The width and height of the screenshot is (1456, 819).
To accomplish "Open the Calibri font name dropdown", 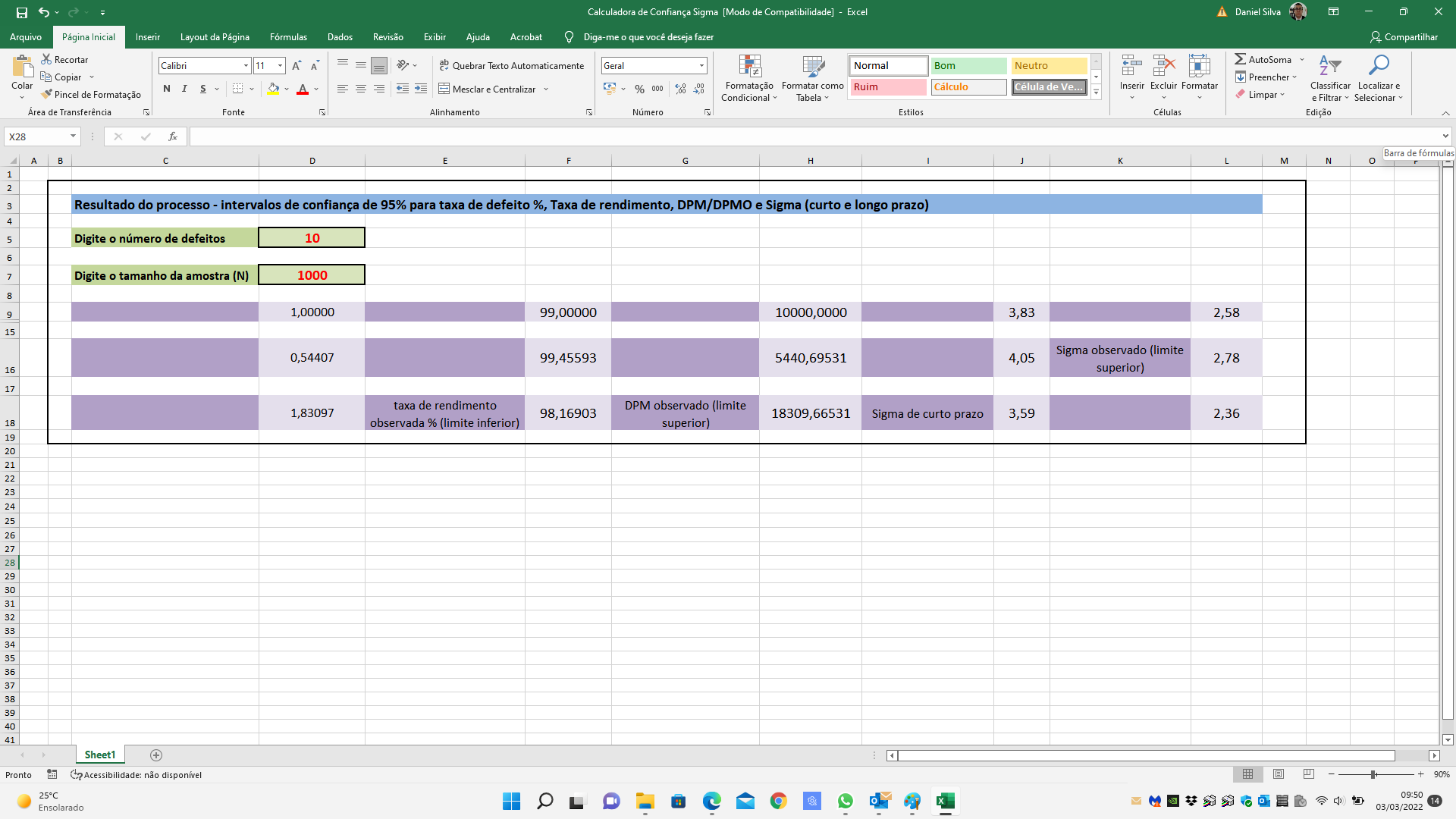I will tap(246, 66).
